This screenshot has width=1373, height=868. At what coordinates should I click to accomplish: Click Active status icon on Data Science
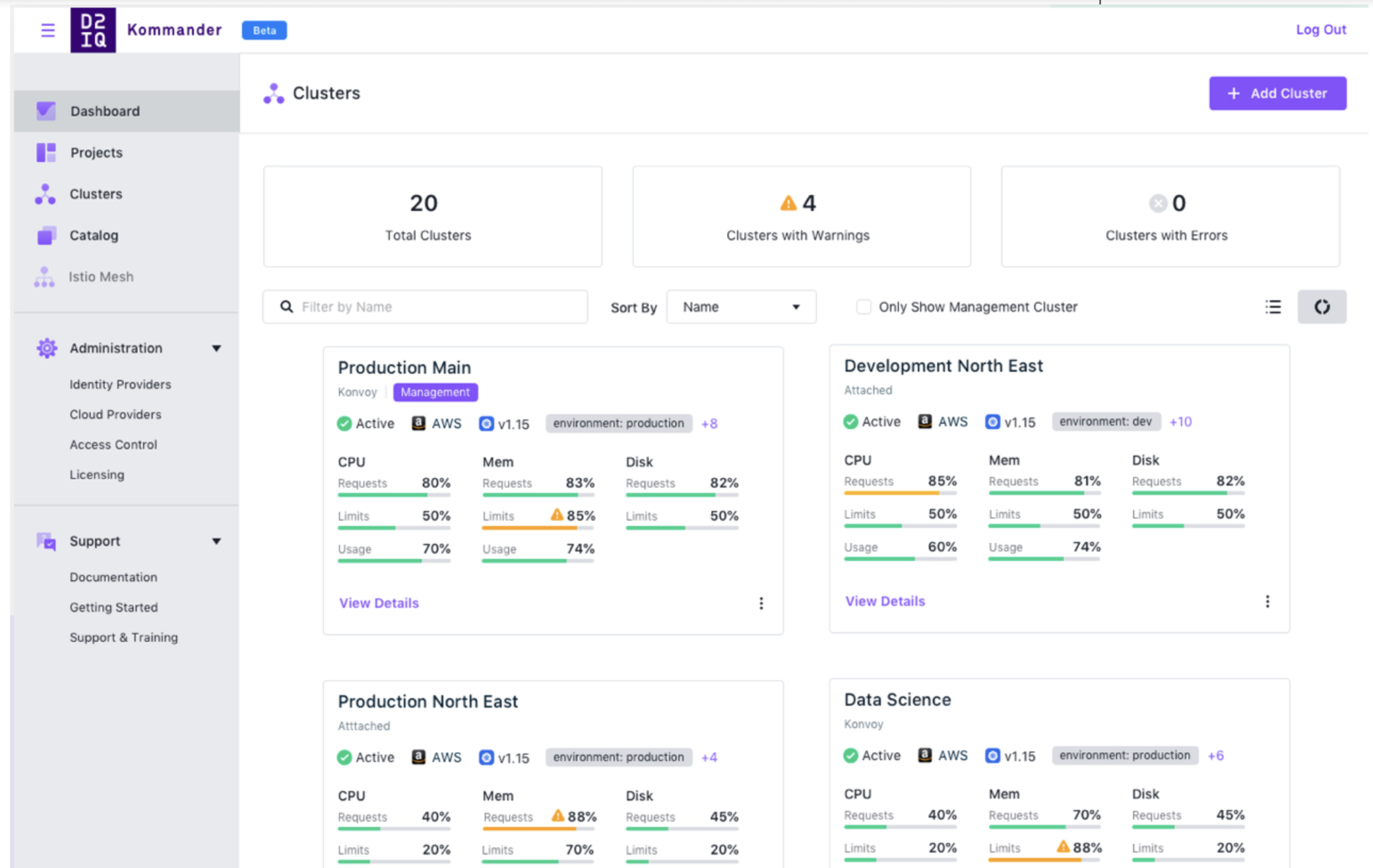851,755
